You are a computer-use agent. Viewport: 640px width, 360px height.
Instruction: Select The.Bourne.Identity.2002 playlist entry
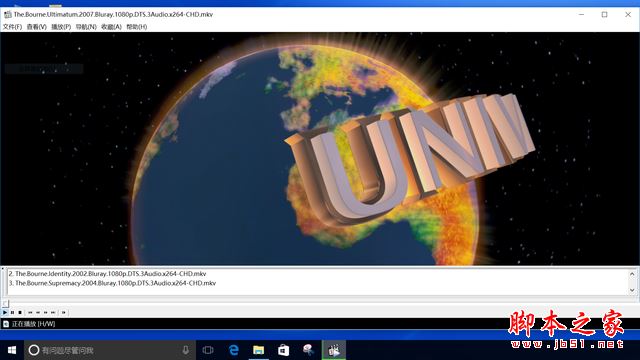(107, 274)
